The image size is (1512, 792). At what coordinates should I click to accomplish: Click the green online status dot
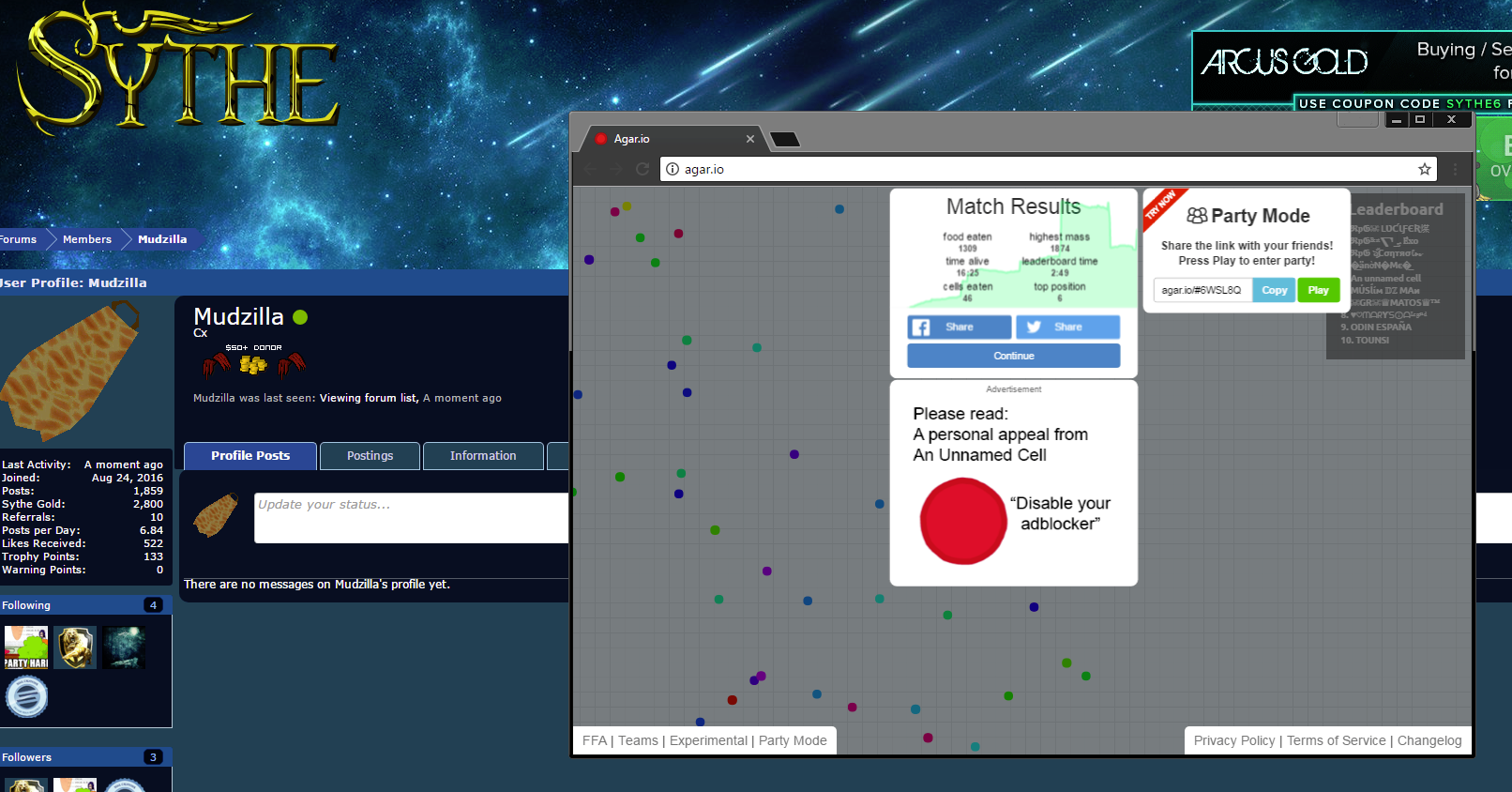click(300, 317)
